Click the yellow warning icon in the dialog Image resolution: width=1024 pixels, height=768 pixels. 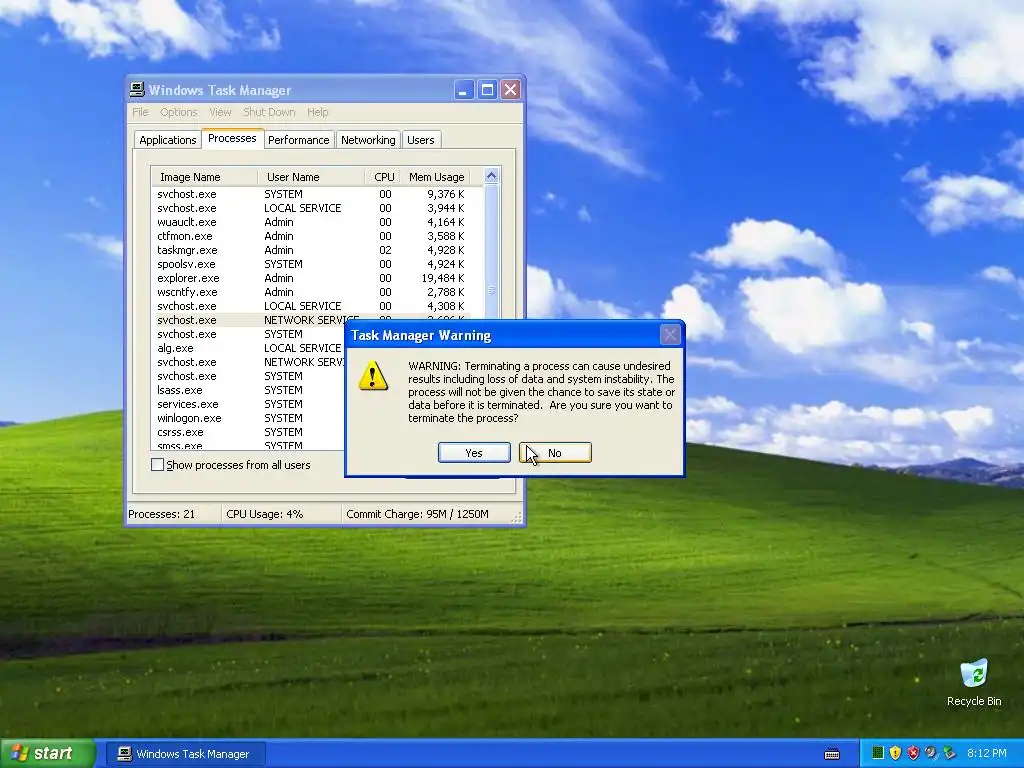[x=373, y=376]
